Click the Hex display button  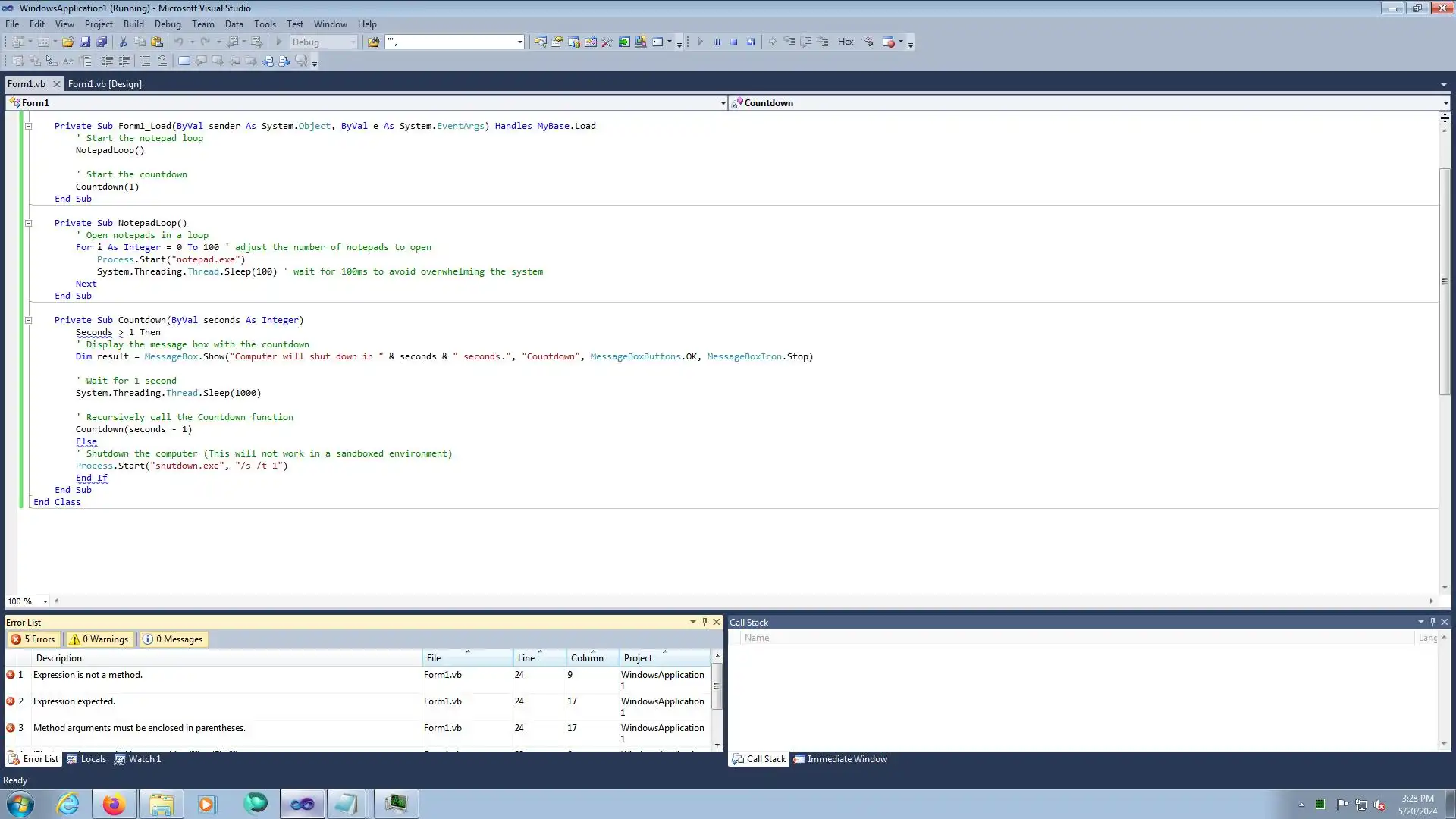[x=846, y=42]
